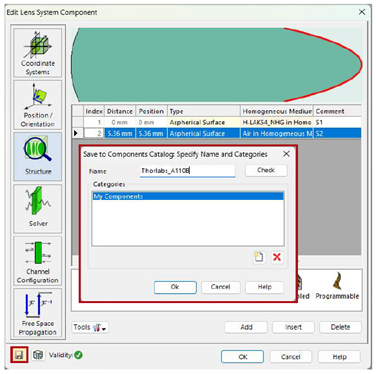This screenshot has height=374, width=376.
Task: Open the Solver settings icon
Action: (x=38, y=208)
